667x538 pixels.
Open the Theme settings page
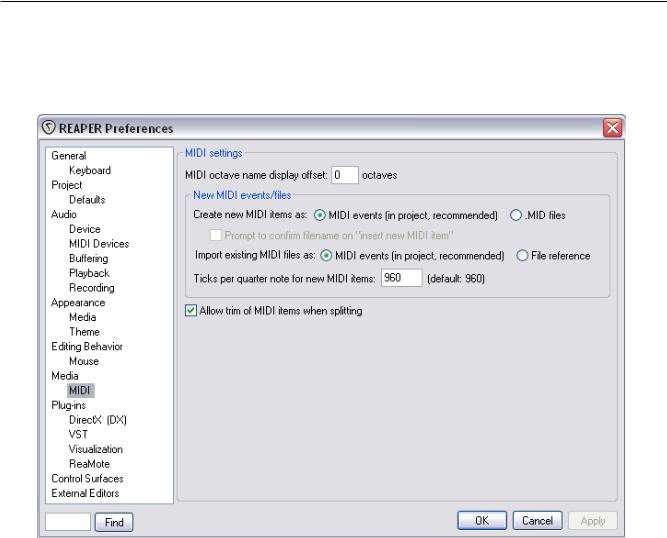(x=84, y=332)
